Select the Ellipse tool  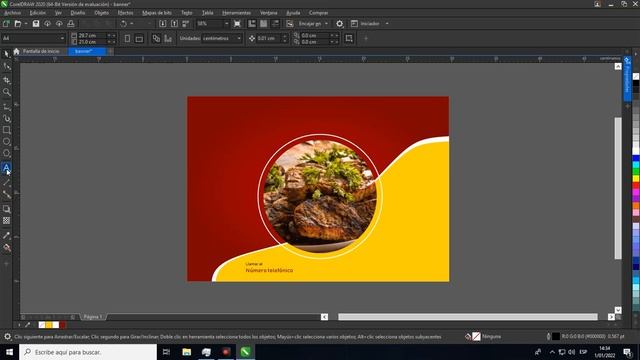[7, 142]
